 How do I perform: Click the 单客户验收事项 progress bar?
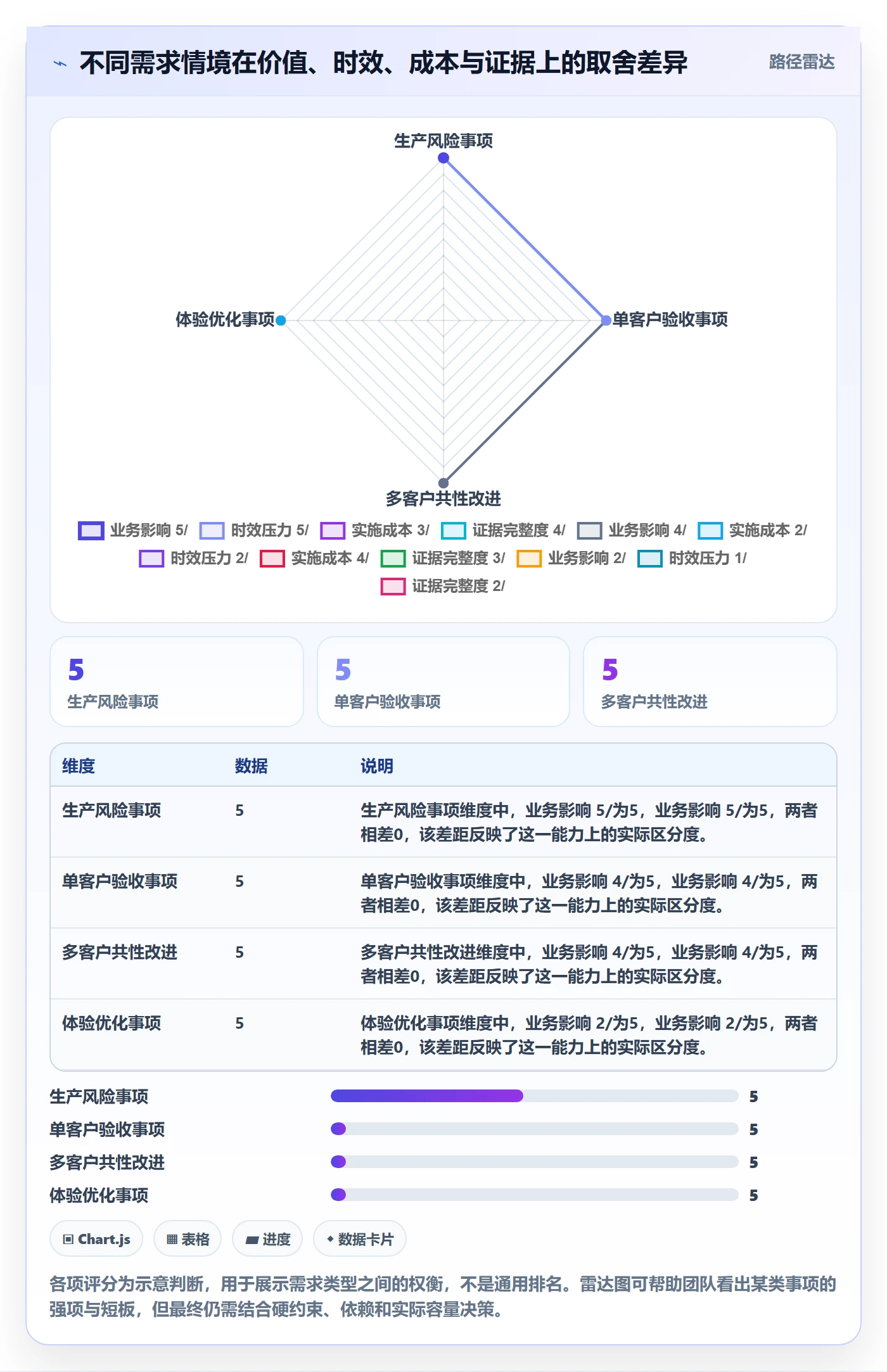[535, 1129]
